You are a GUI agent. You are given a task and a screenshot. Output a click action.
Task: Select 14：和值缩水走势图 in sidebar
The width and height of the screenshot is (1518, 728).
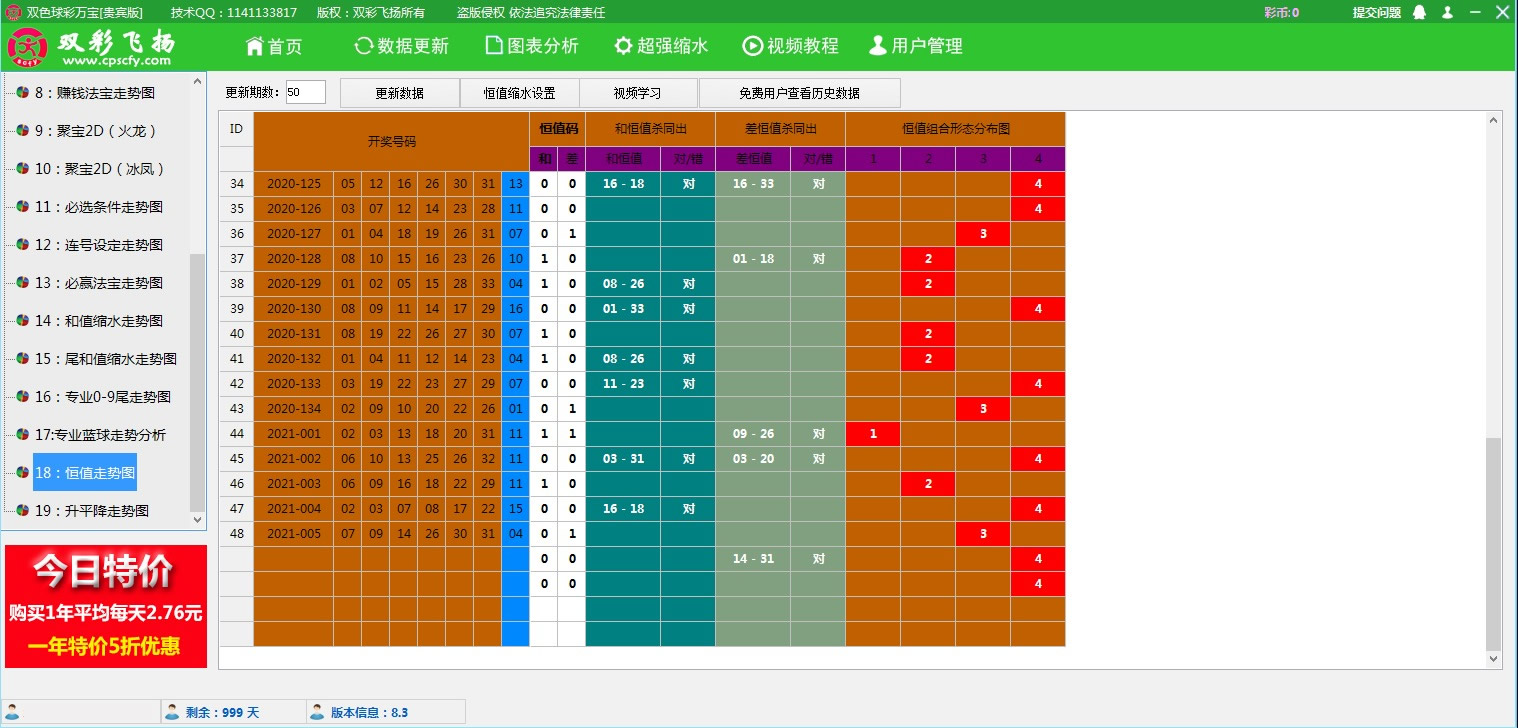[98, 321]
